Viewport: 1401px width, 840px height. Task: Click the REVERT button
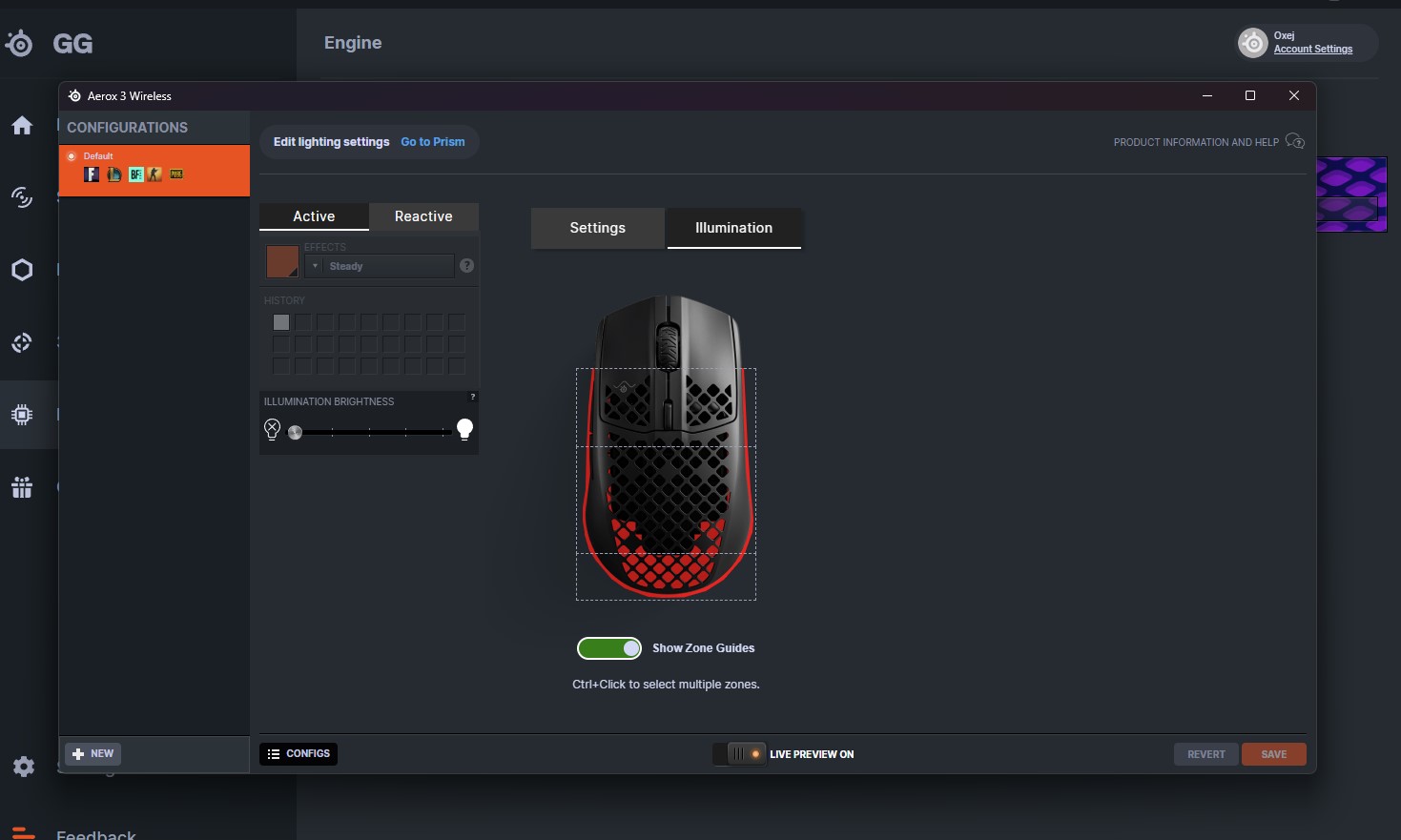coord(1206,754)
